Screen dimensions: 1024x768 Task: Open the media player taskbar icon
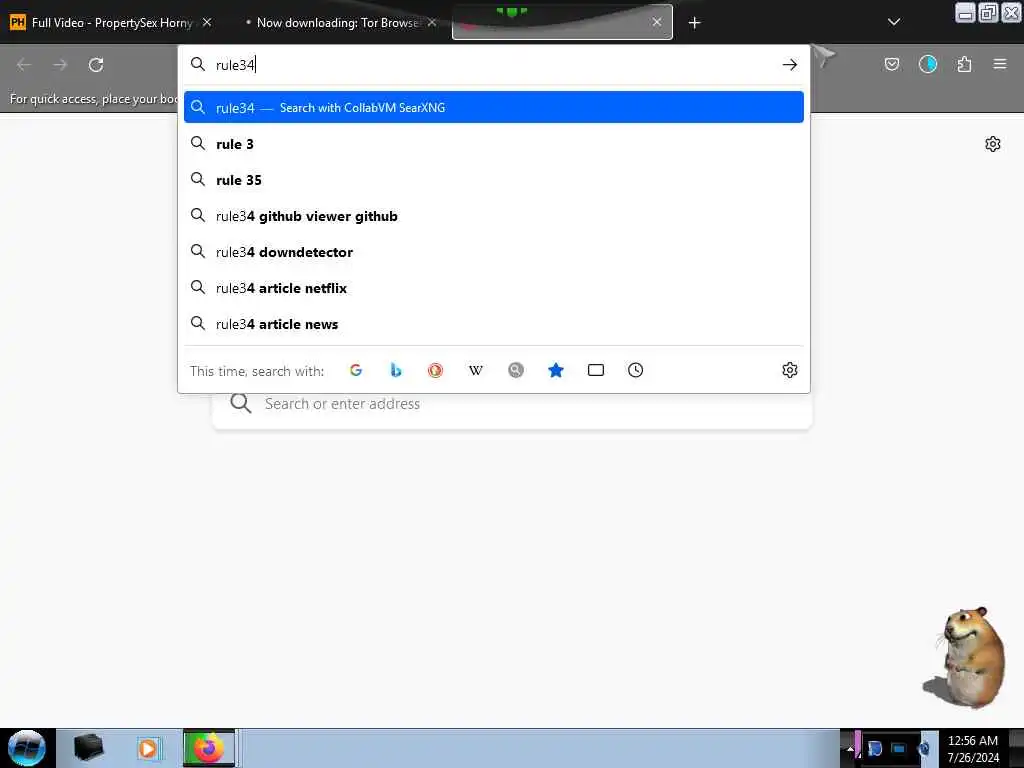(148, 748)
